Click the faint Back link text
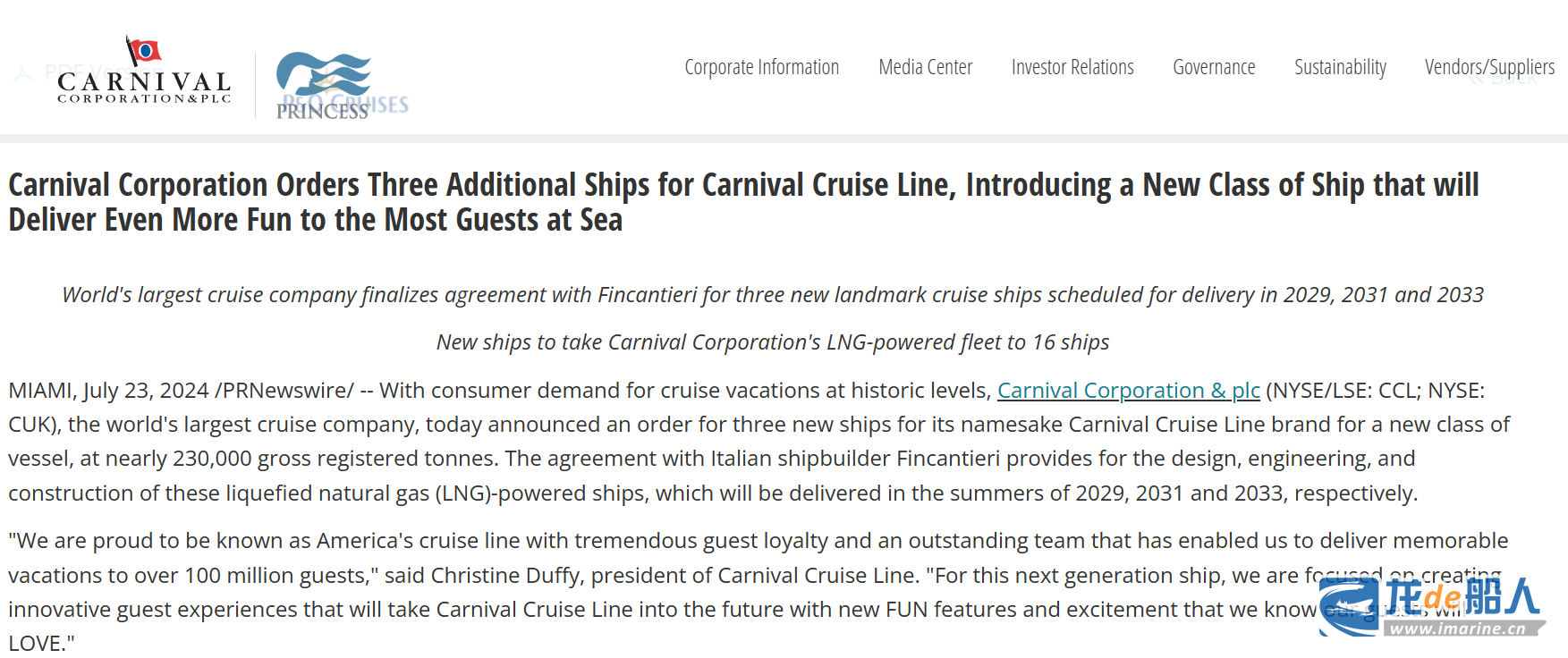 (1513, 79)
